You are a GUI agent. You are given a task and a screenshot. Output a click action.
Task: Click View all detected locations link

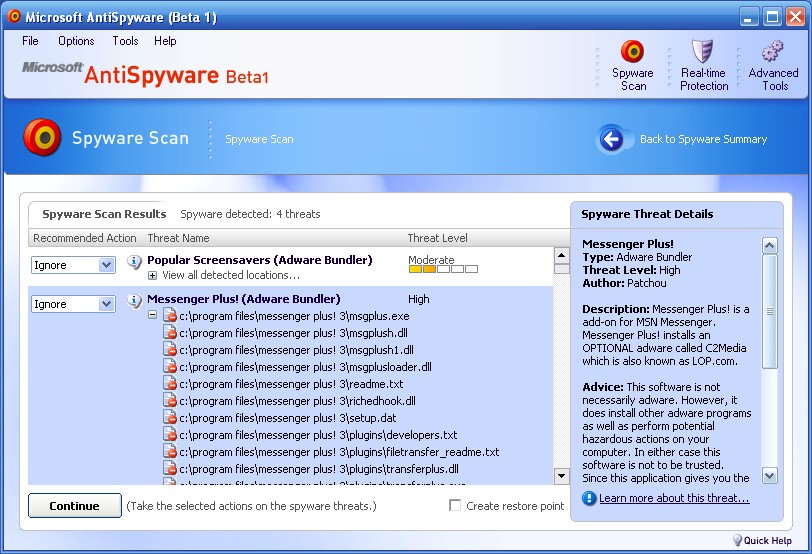click(x=231, y=275)
